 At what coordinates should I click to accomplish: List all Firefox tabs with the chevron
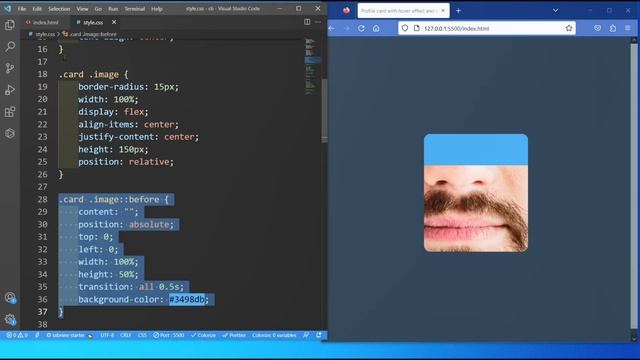[556, 11]
